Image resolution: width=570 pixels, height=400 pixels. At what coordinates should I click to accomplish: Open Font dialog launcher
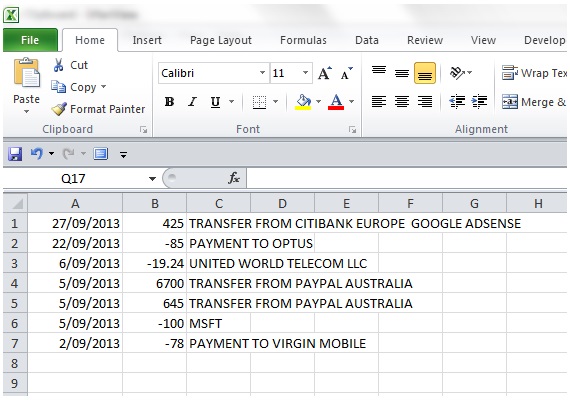point(352,130)
